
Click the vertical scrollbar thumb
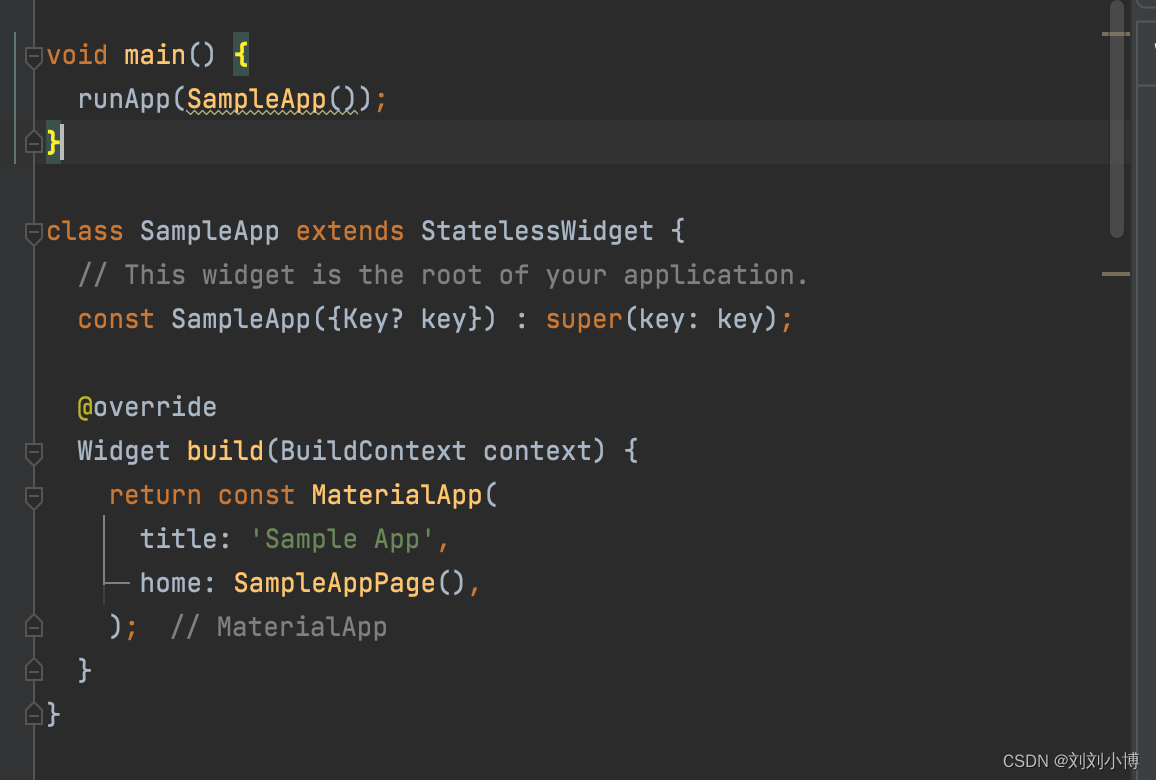click(x=1116, y=118)
